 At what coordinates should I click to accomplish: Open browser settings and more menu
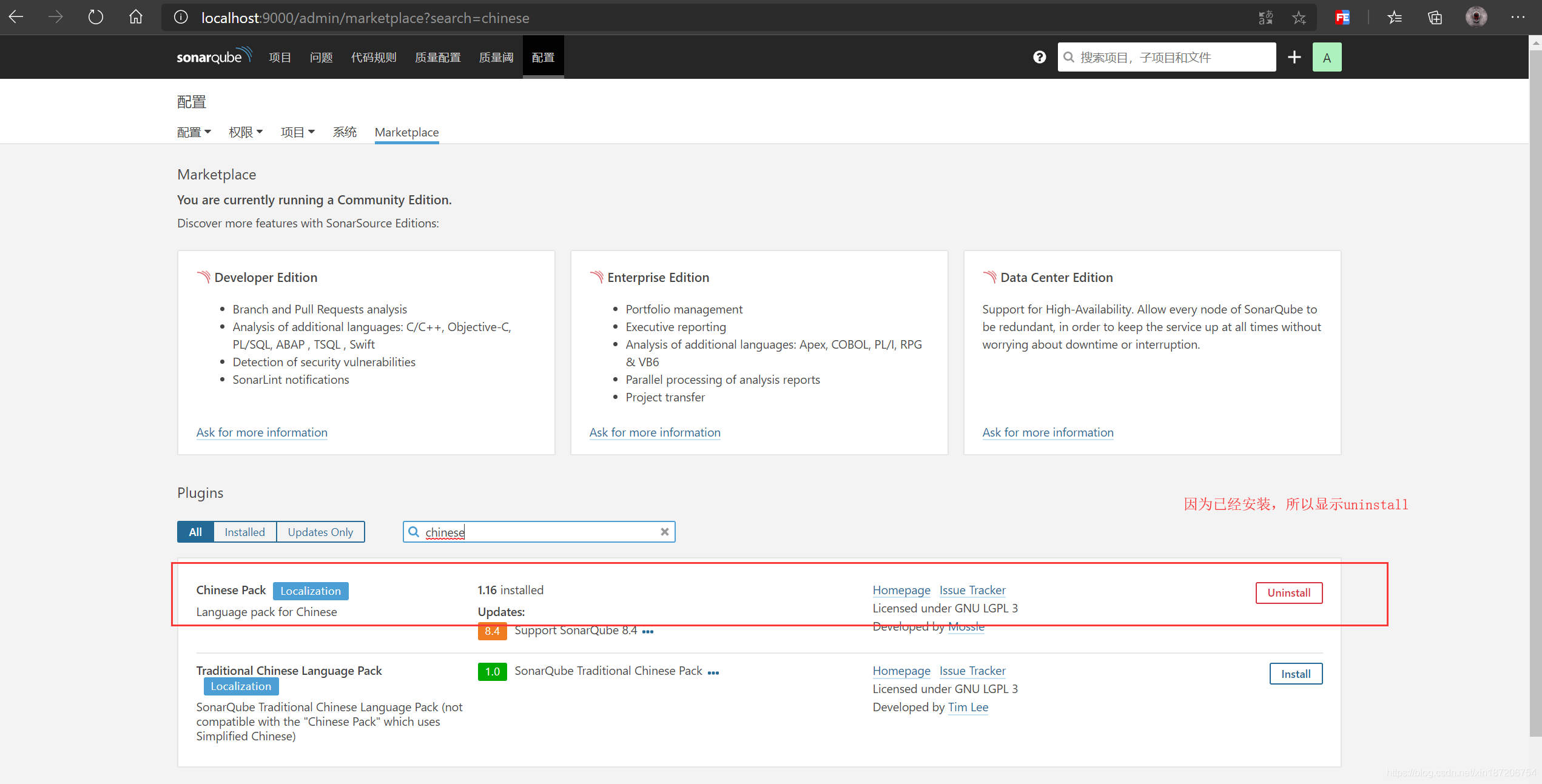click(x=1518, y=18)
